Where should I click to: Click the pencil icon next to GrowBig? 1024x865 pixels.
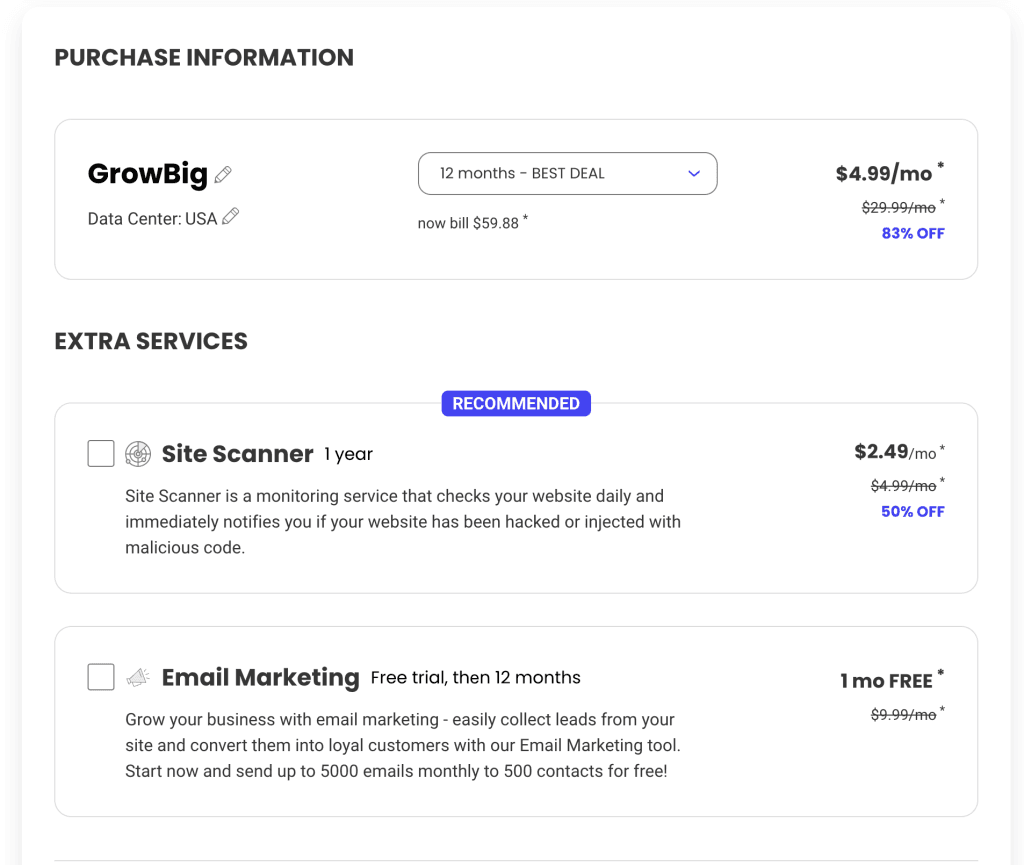[x=223, y=175]
